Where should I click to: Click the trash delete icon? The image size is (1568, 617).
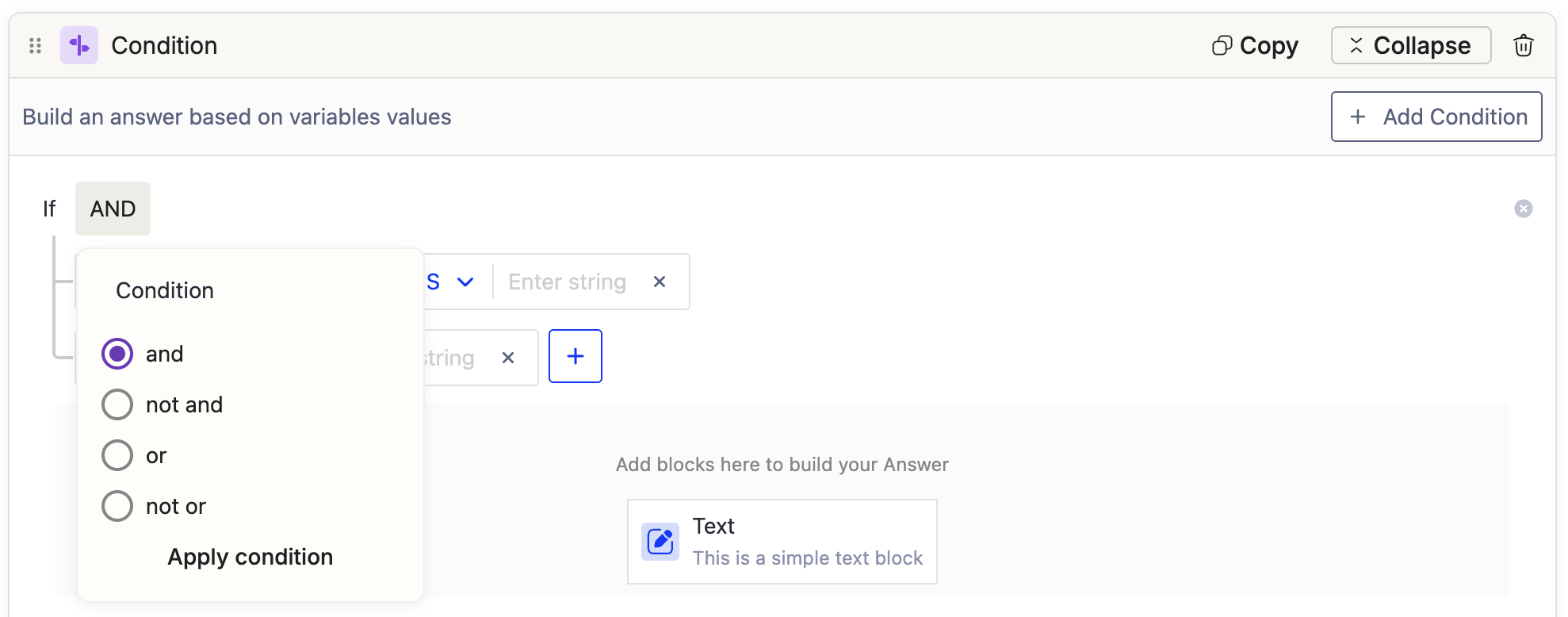tap(1523, 46)
